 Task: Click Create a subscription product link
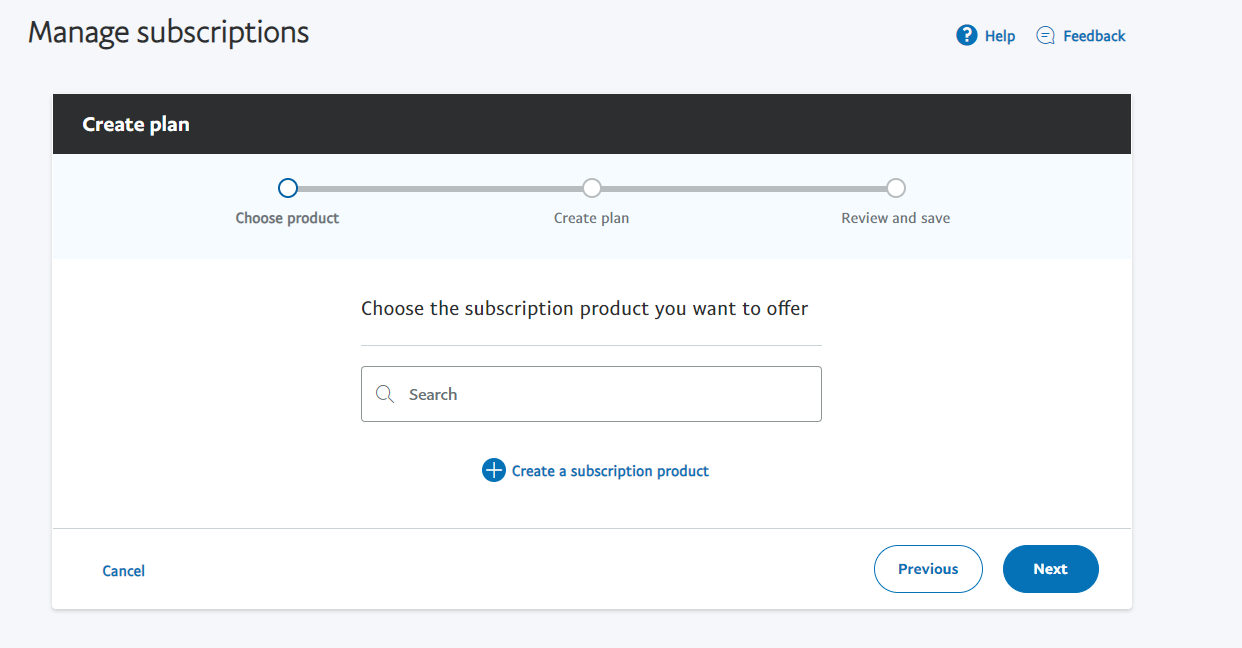[x=610, y=471]
